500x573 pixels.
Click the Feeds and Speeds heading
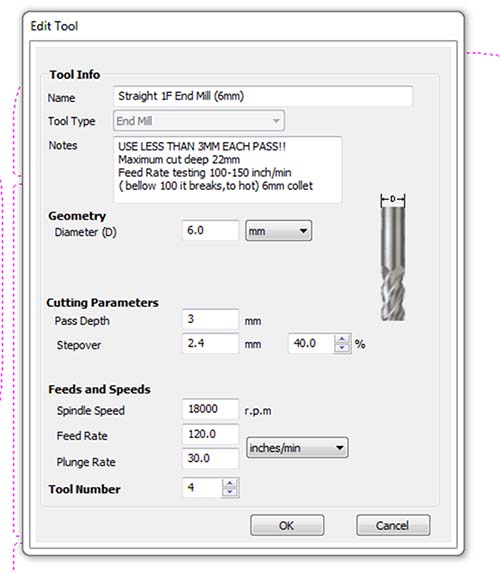pyautogui.click(x=99, y=389)
